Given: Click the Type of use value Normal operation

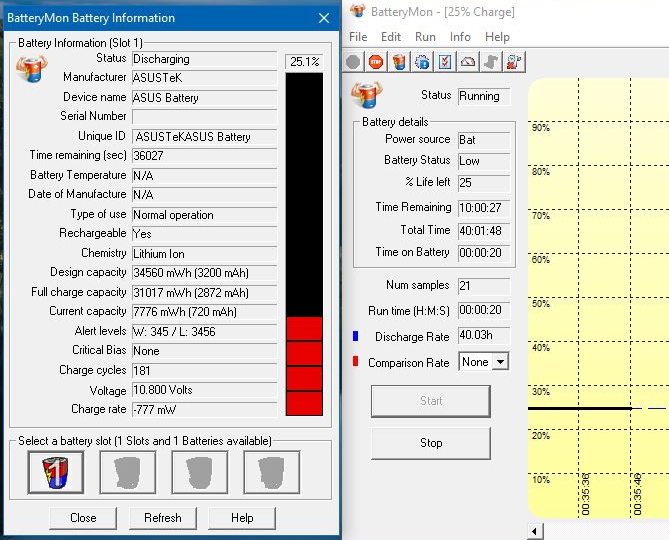Looking at the screenshot, I should 204,215.
